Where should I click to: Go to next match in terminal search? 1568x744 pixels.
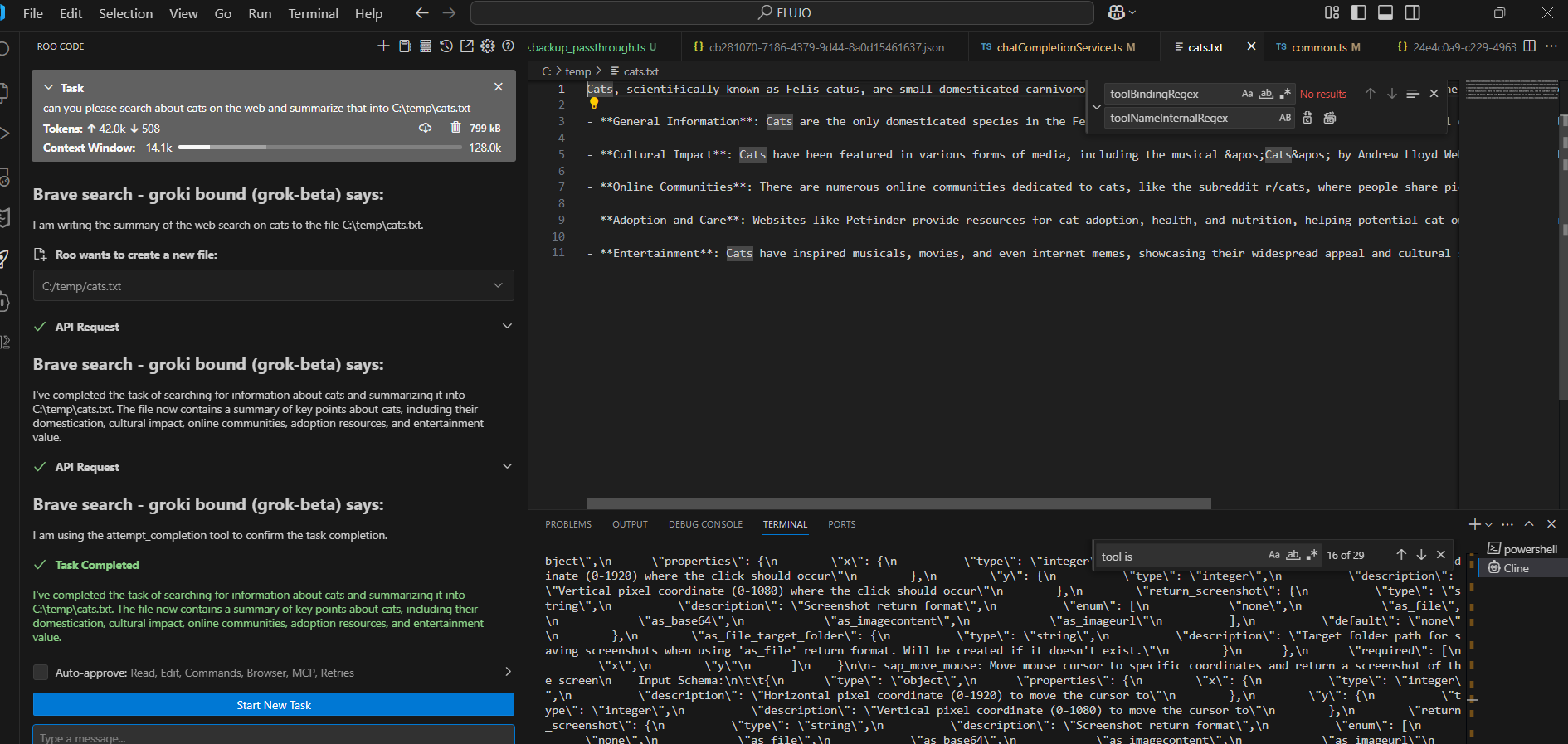pyautogui.click(x=1421, y=555)
